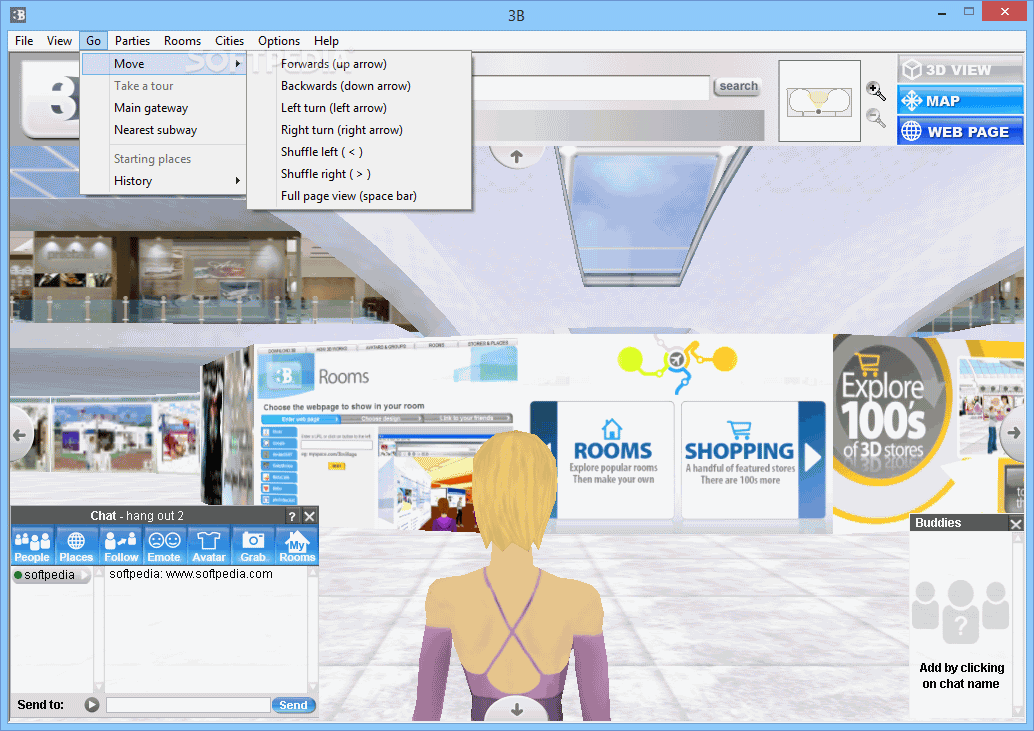
Task: Click the chat help question mark
Action: pos(292,516)
